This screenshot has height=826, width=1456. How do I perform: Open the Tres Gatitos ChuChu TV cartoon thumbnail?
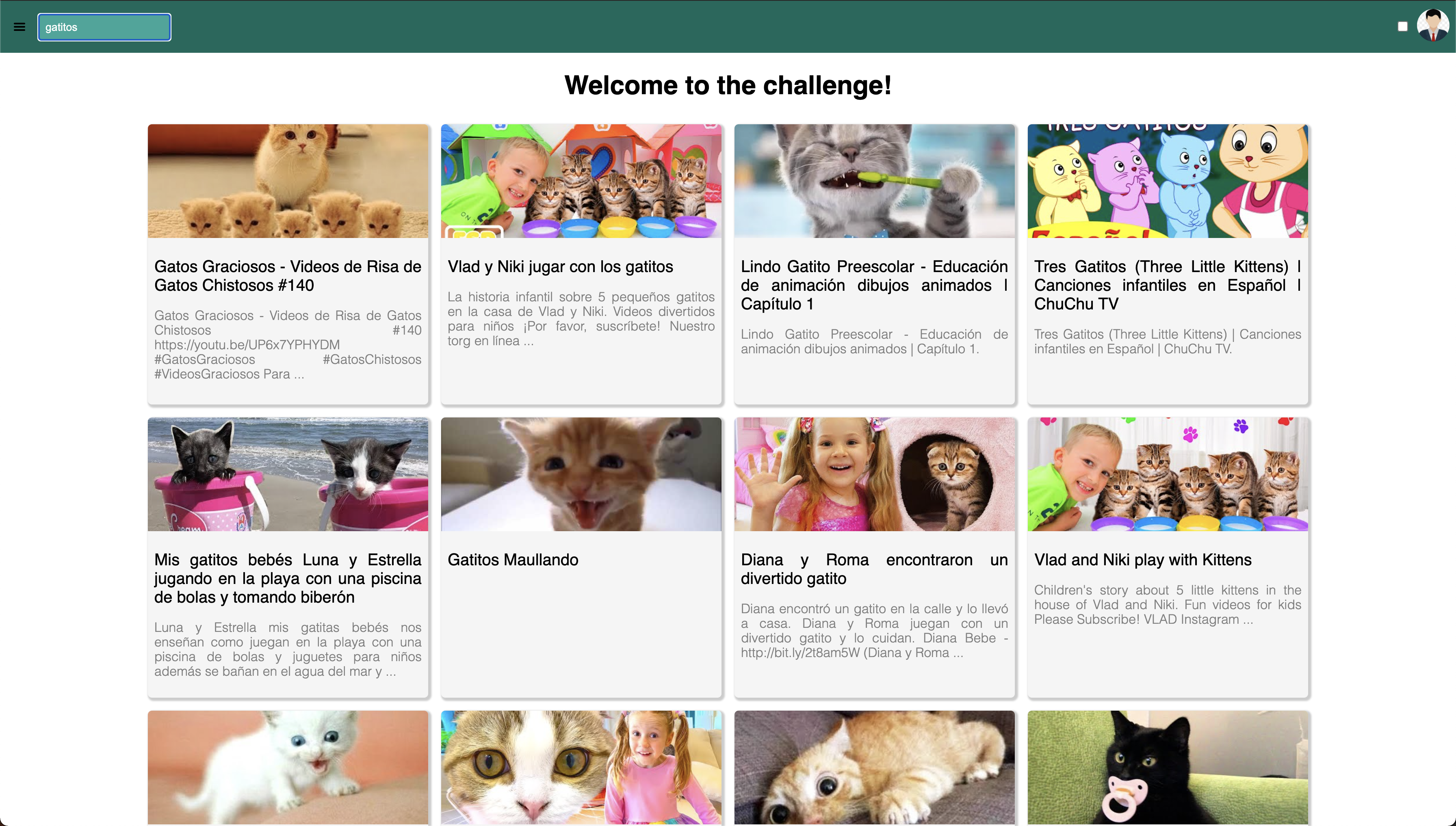click(1168, 181)
